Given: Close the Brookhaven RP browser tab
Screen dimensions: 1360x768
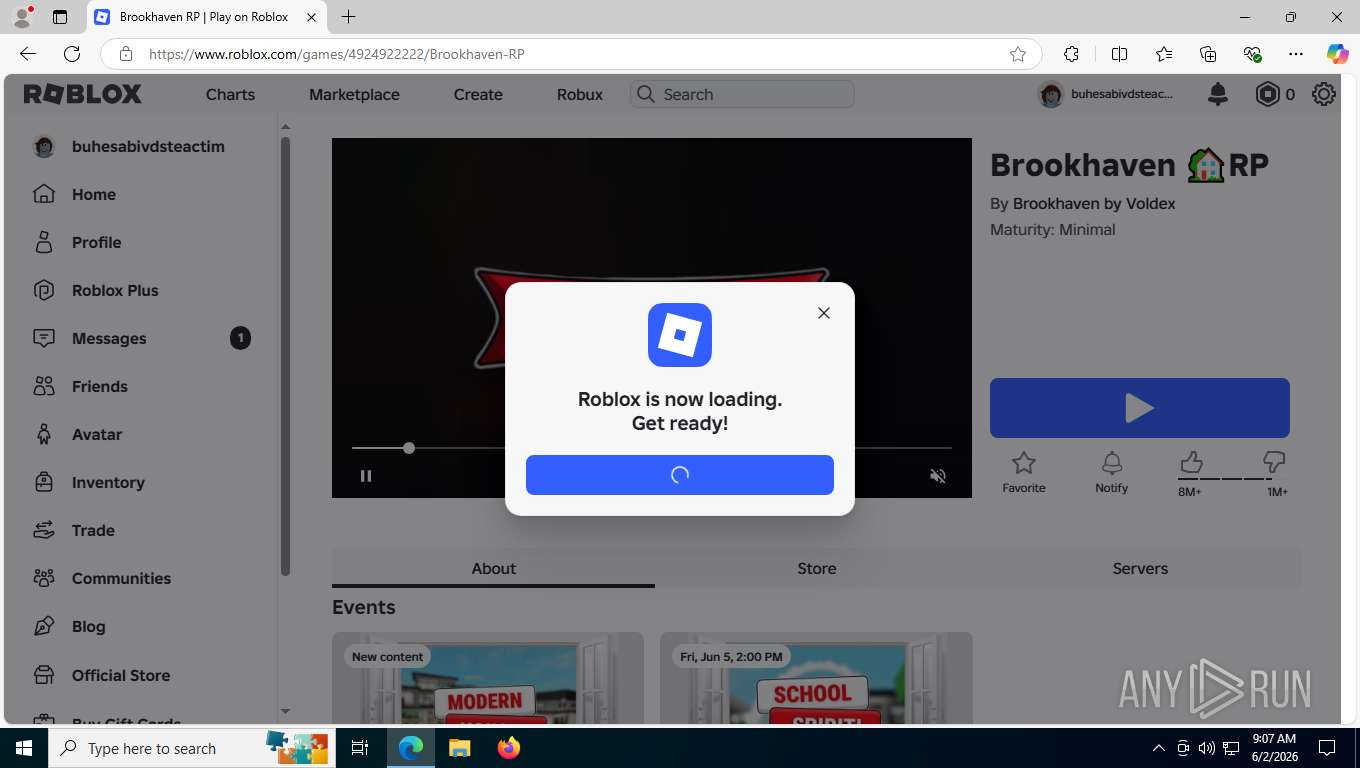Looking at the screenshot, I should tap(312, 17).
